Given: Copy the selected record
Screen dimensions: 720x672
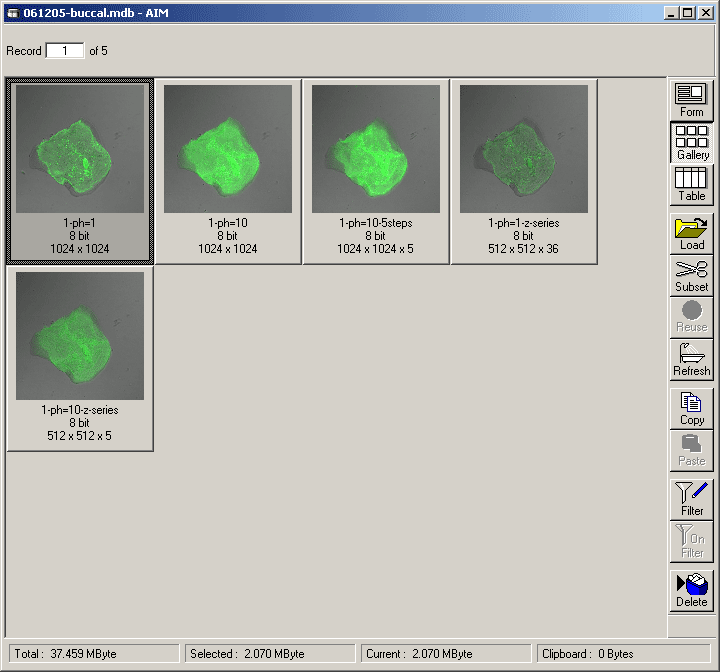Looking at the screenshot, I should point(691,409).
